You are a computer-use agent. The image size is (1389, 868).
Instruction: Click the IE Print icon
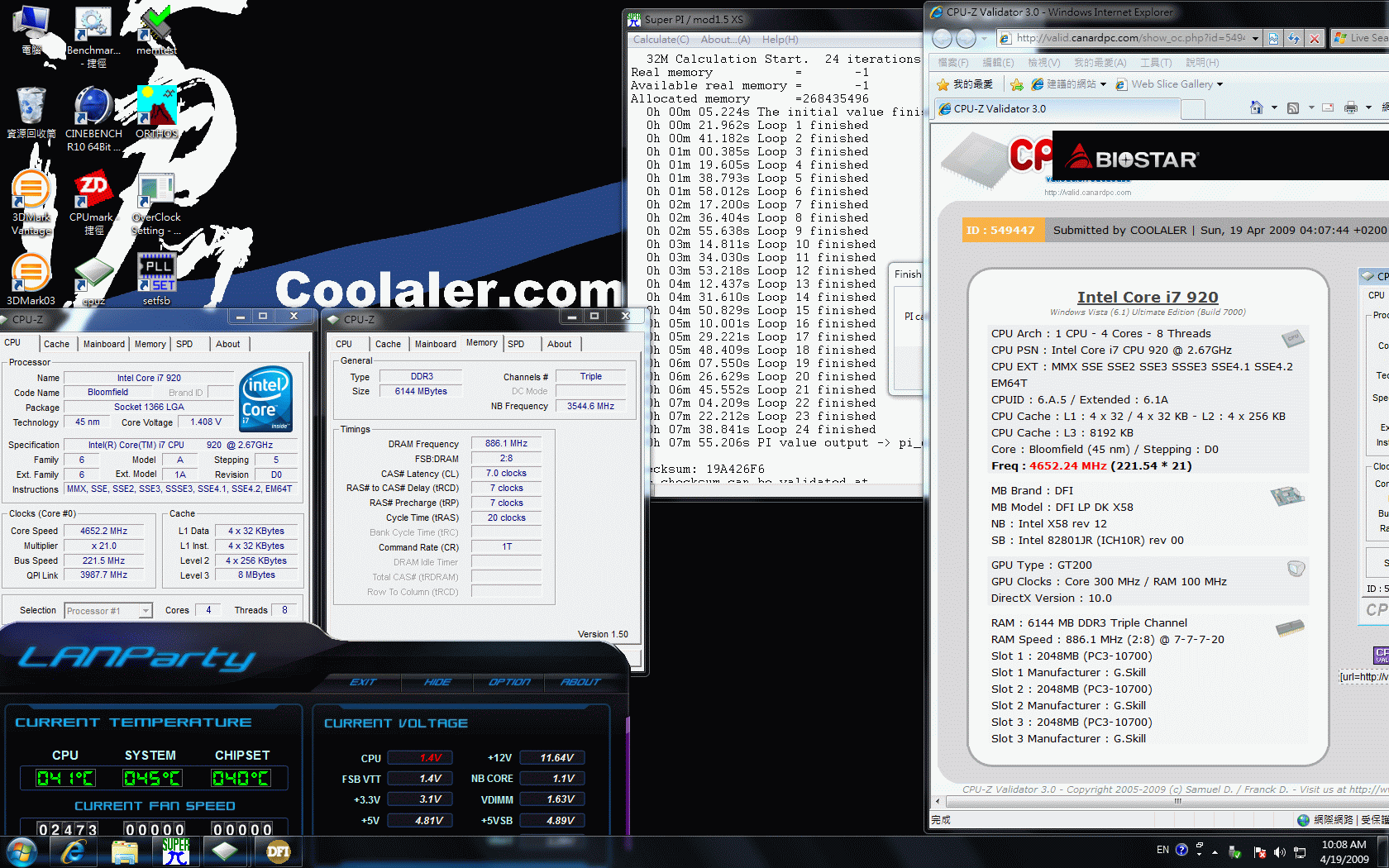[1351, 107]
